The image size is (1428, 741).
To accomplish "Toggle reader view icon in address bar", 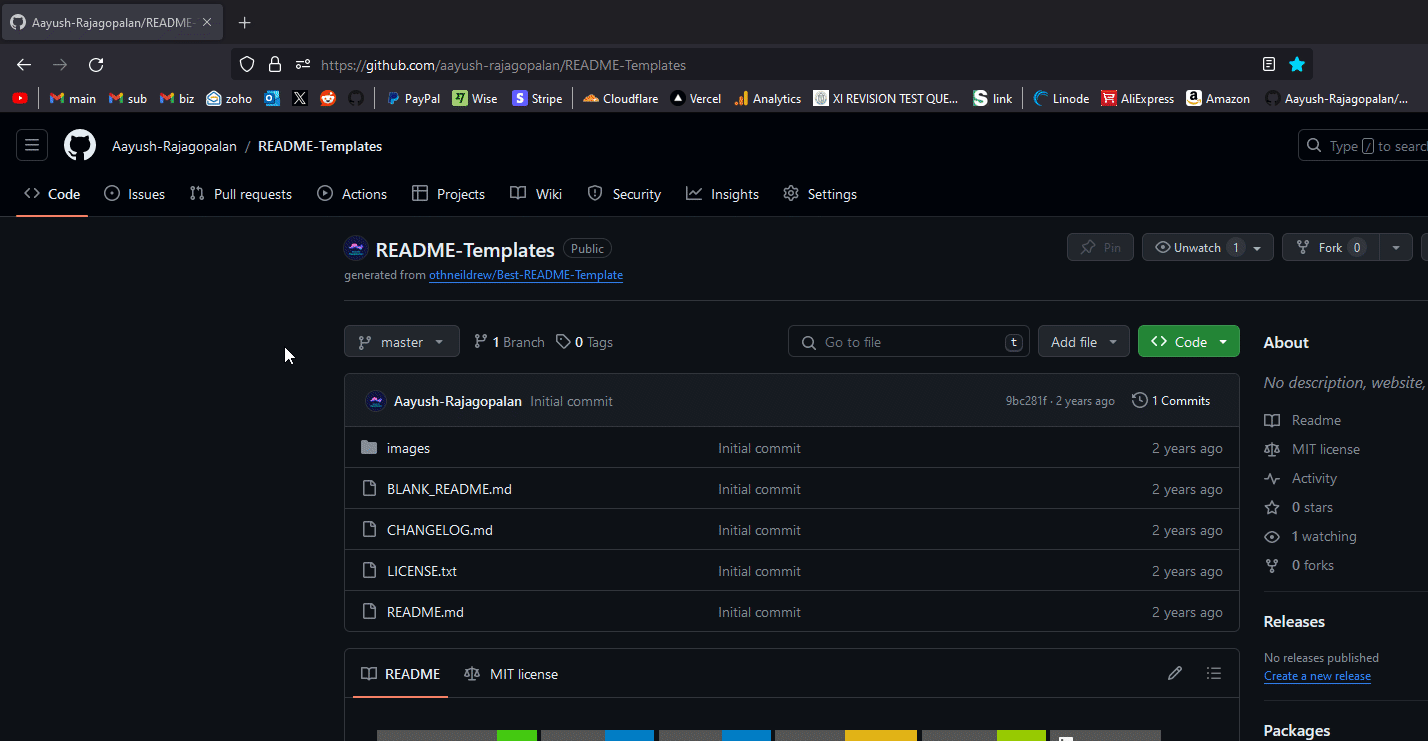I will pos(1269,65).
